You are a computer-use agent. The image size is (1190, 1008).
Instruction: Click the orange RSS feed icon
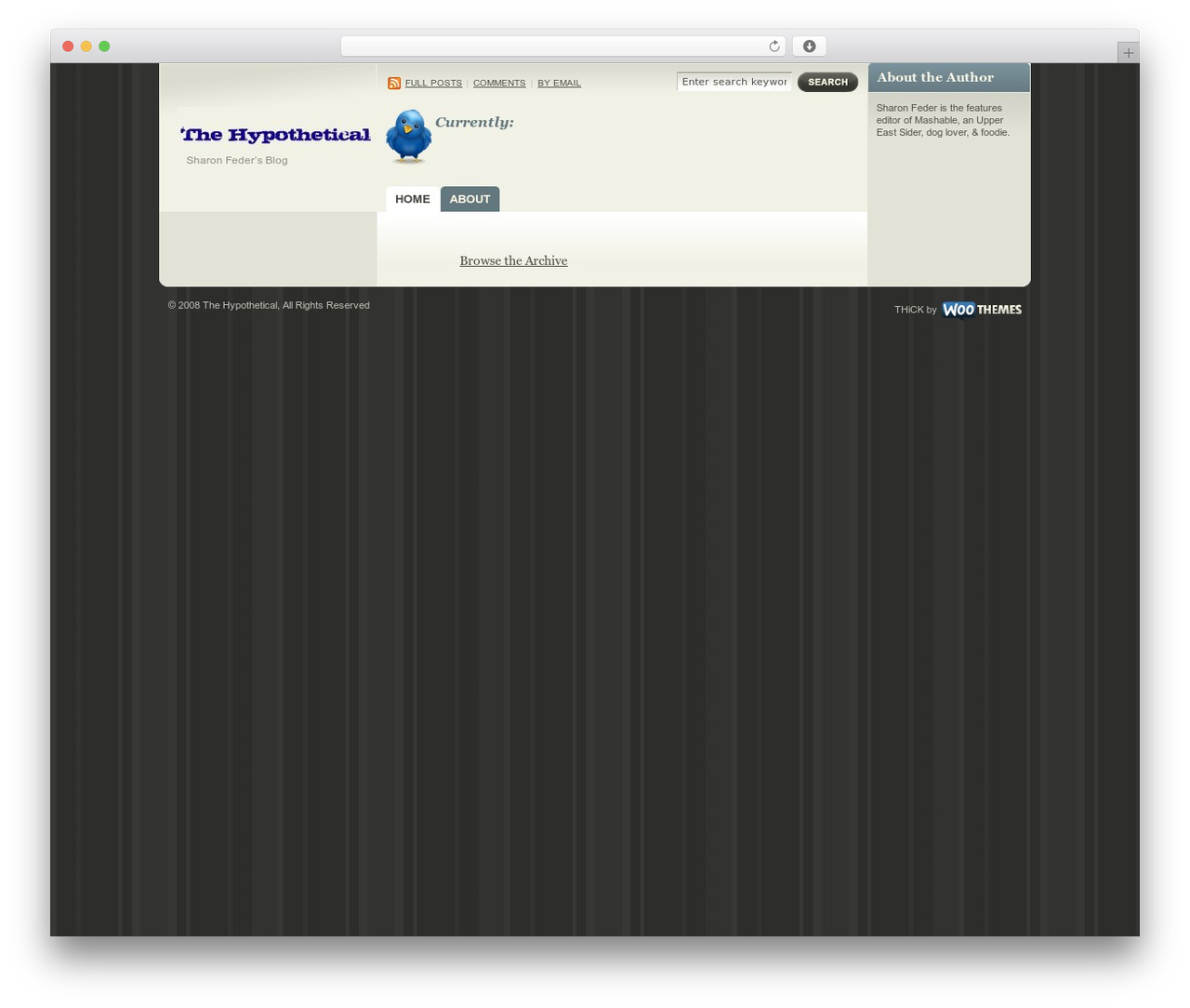coord(394,83)
